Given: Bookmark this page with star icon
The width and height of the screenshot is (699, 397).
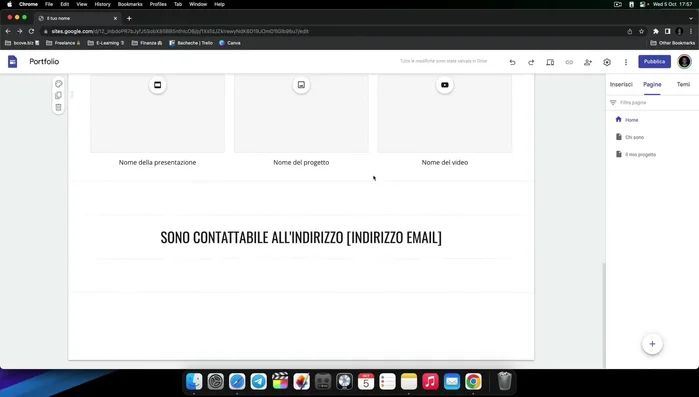Looking at the screenshot, I should coord(641,31).
